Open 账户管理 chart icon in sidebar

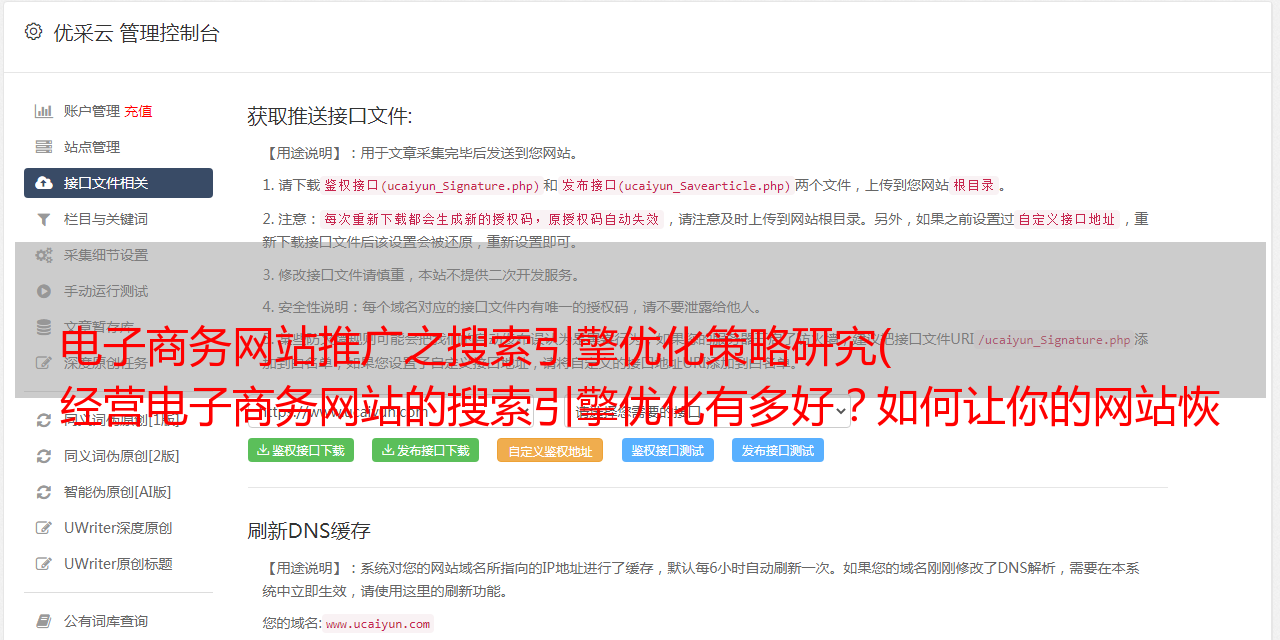click(44, 111)
